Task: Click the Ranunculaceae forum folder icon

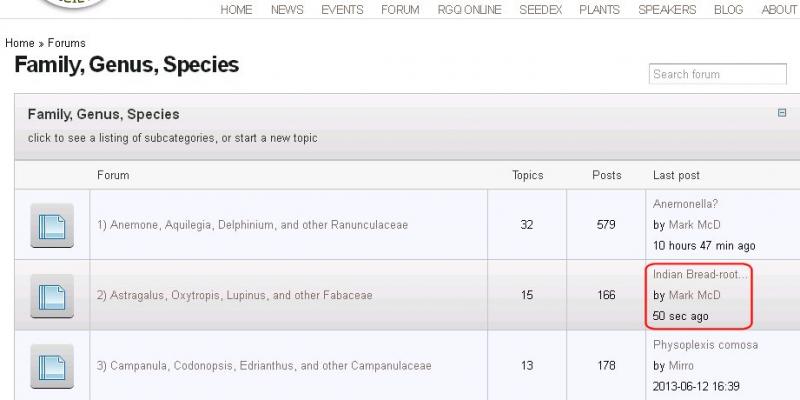Action: 52,225
